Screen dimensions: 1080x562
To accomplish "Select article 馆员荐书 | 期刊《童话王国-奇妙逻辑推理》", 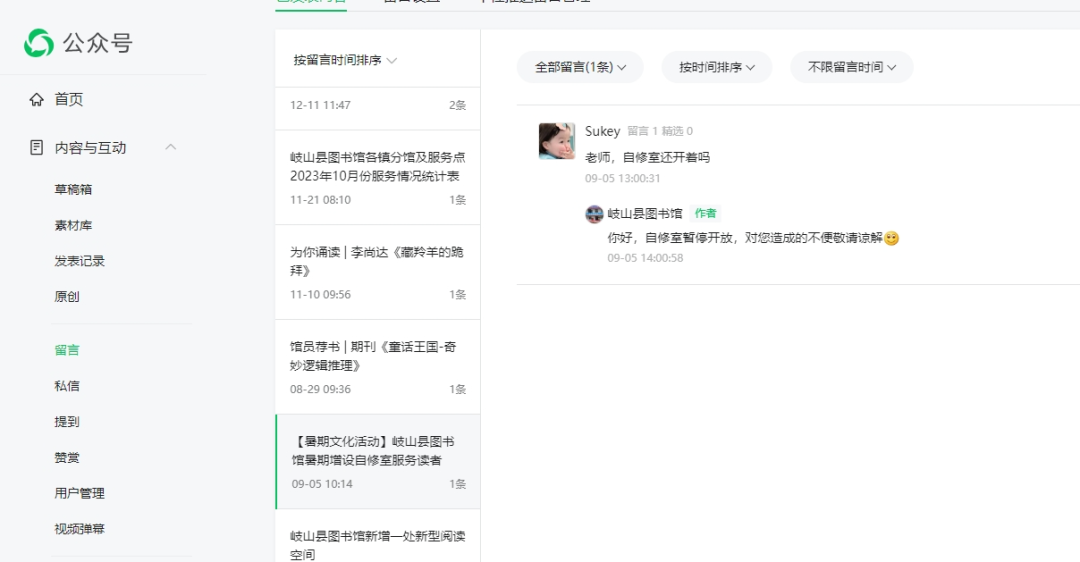I will 377,367.
